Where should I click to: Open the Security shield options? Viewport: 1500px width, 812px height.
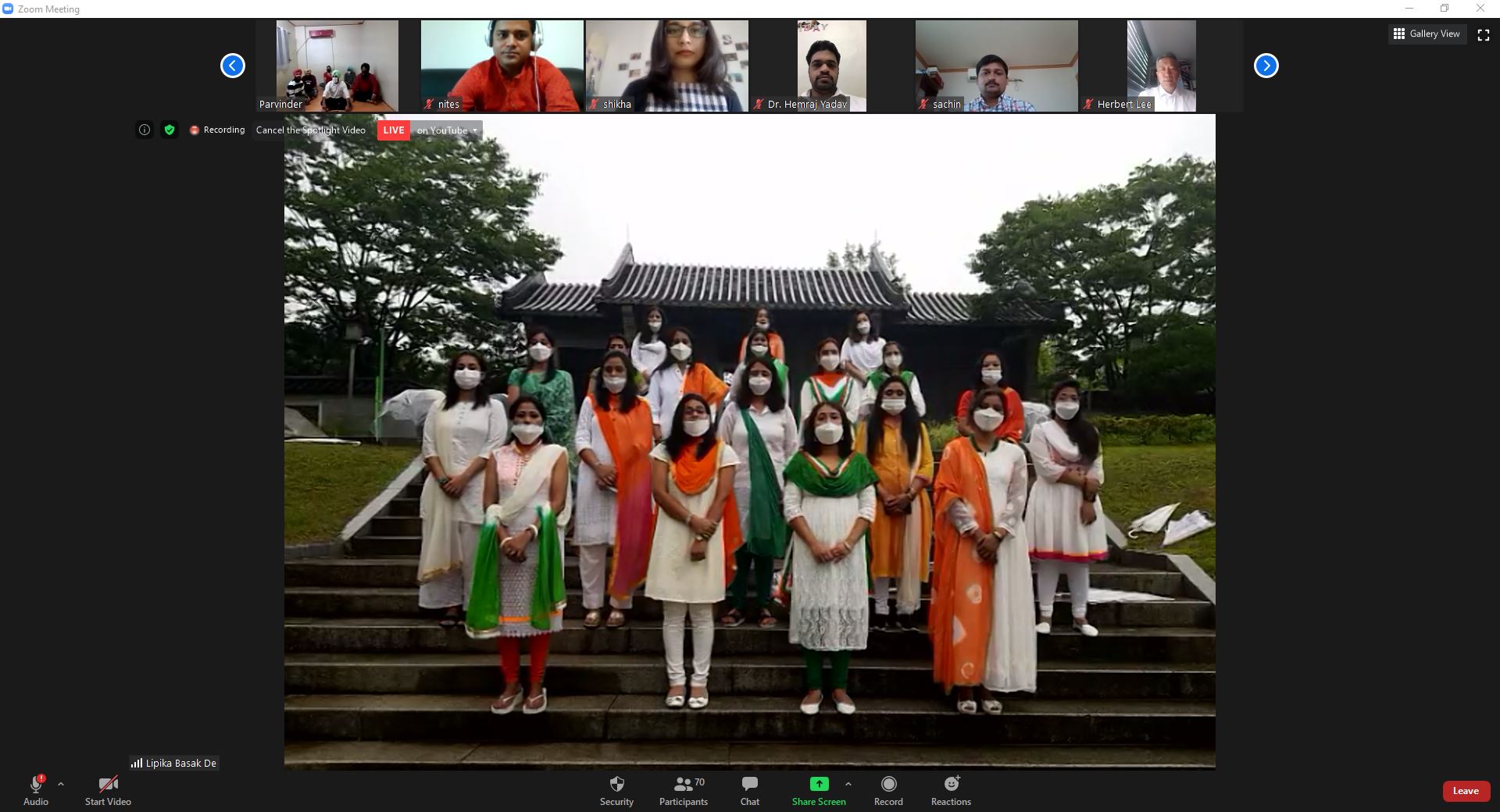[616, 790]
